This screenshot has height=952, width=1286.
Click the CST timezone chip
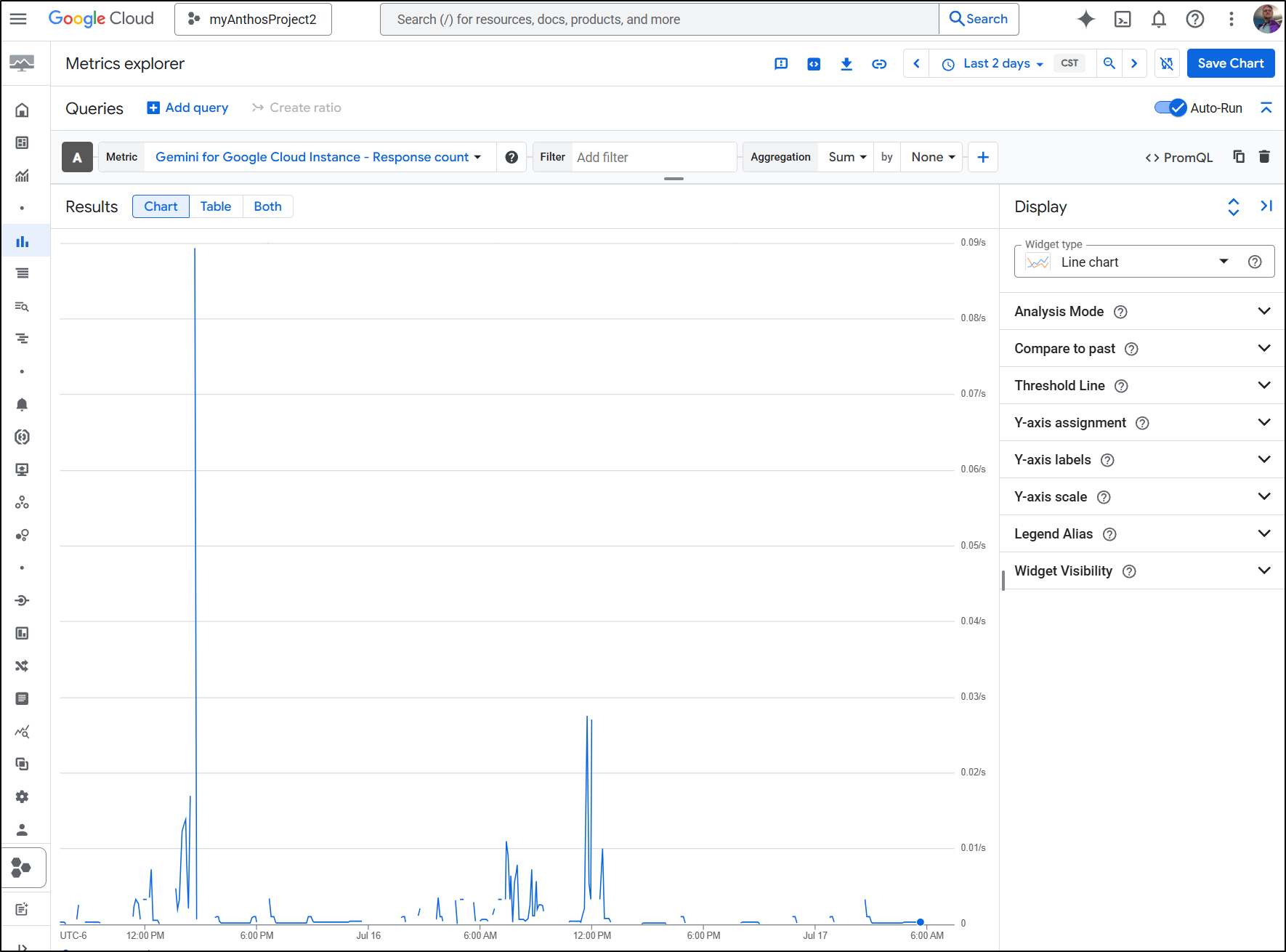click(x=1069, y=64)
